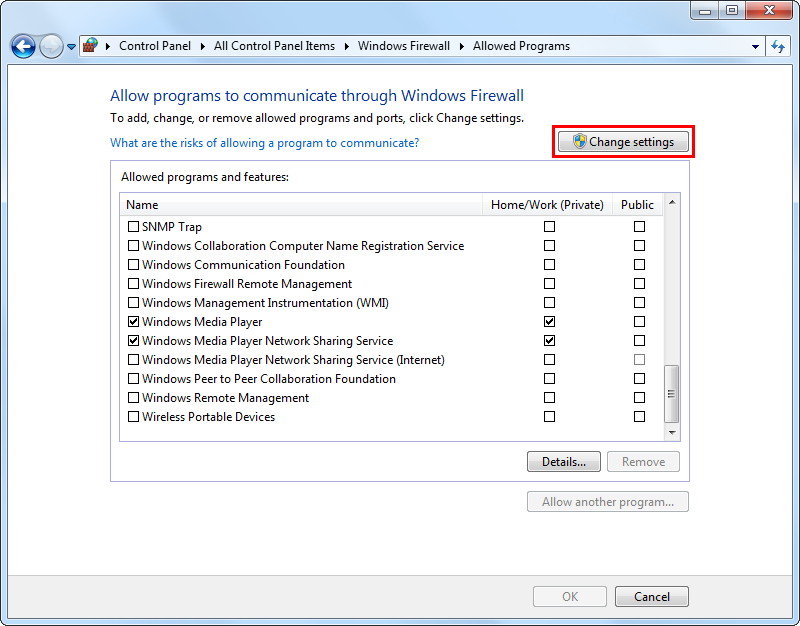Click the Cancel button
Viewport: 800px width, 626px height.
[x=652, y=596]
